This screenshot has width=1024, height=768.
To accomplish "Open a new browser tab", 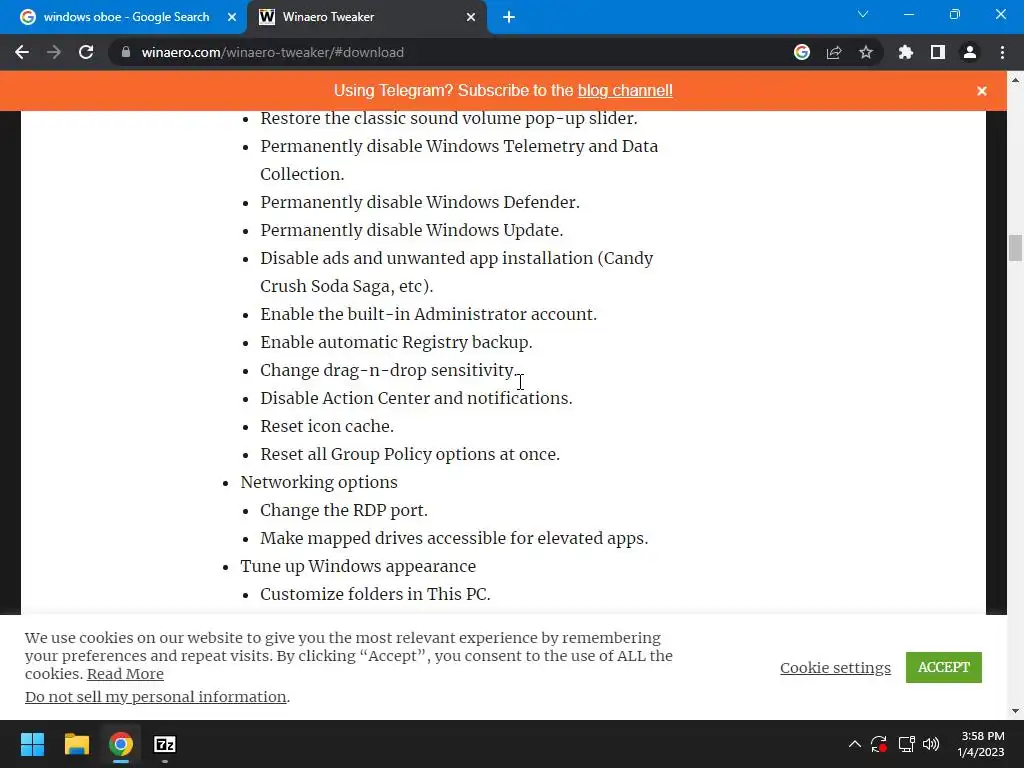I will [509, 17].
